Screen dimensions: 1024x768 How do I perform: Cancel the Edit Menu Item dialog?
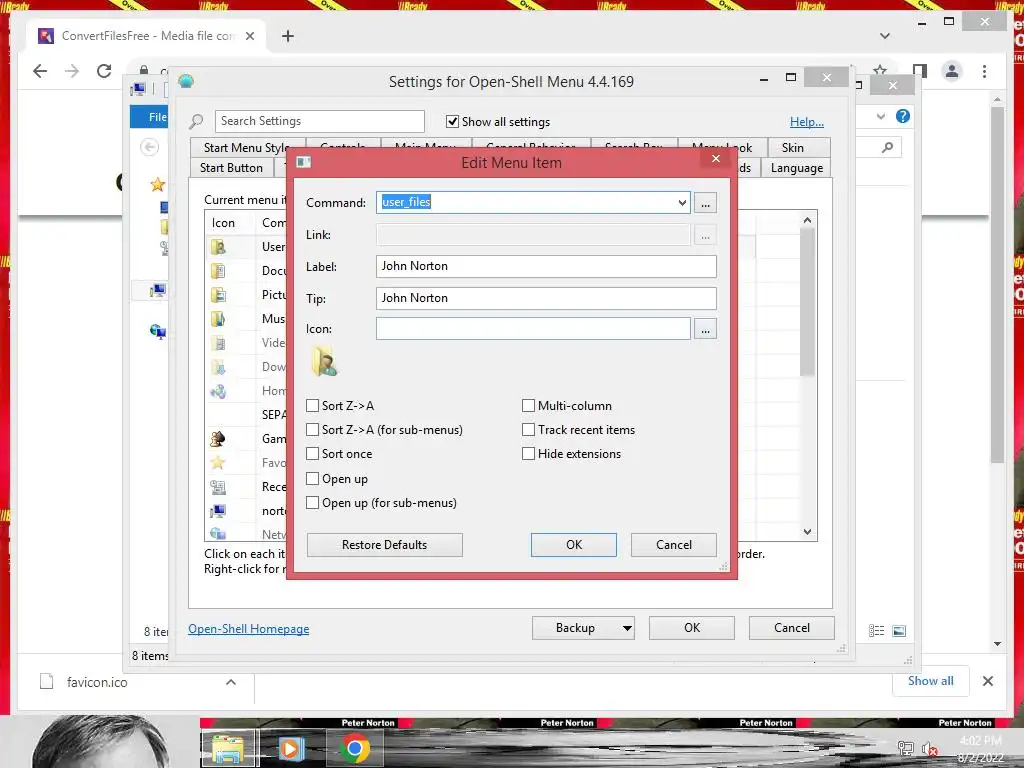(673, 545)
